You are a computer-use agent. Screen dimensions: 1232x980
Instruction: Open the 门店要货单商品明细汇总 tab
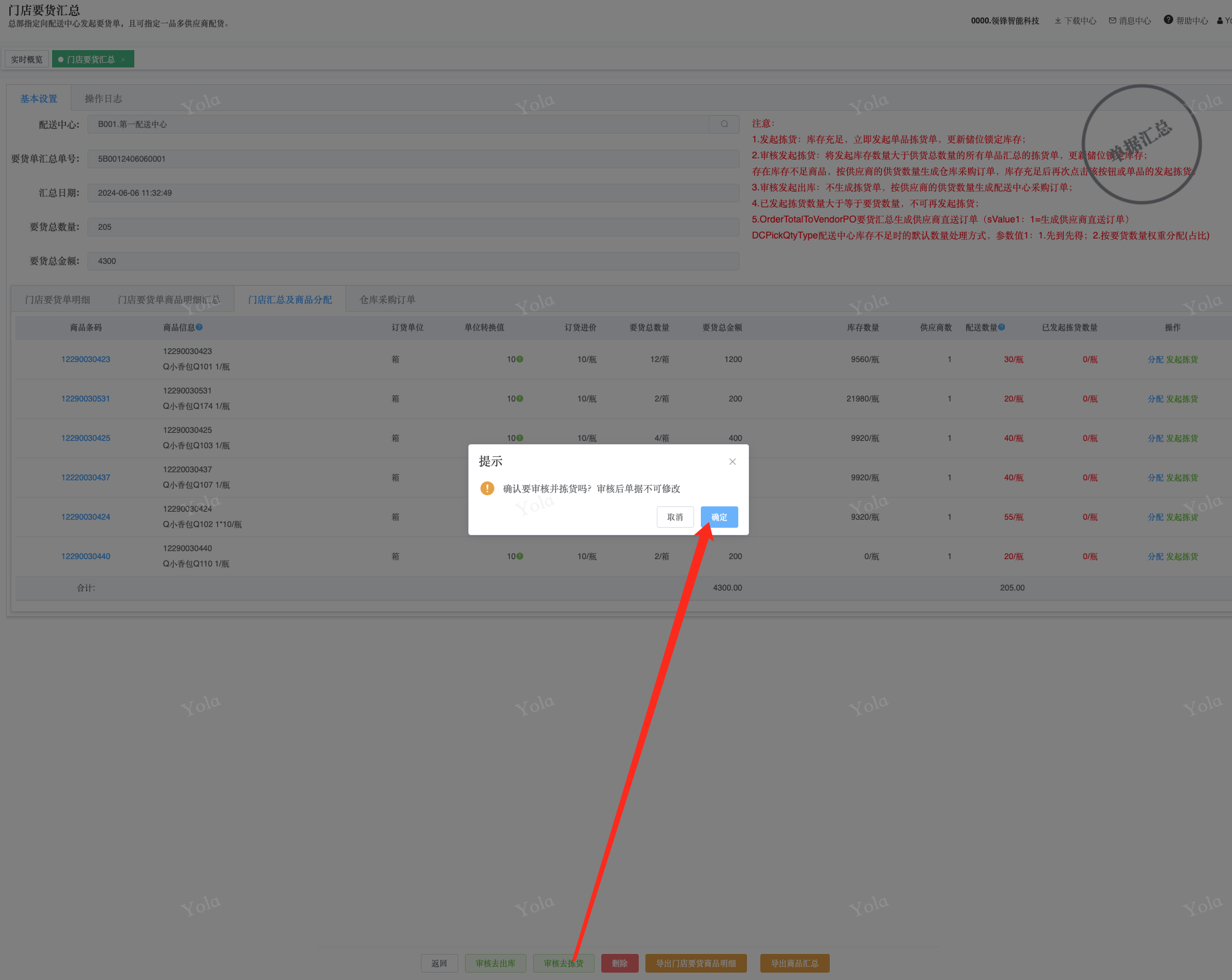tap(169, 300)
